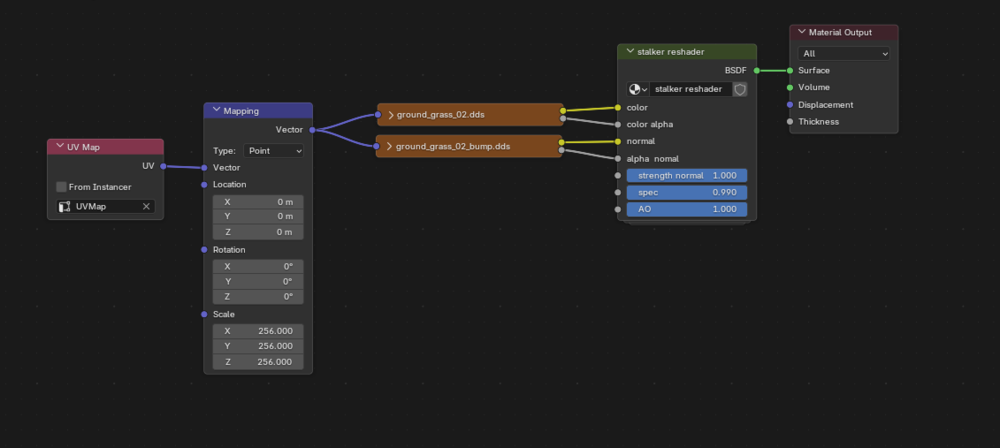Click Scale Z field 256.000
The width and height of the screenshot is (1000, 448).
coord(258,362)
